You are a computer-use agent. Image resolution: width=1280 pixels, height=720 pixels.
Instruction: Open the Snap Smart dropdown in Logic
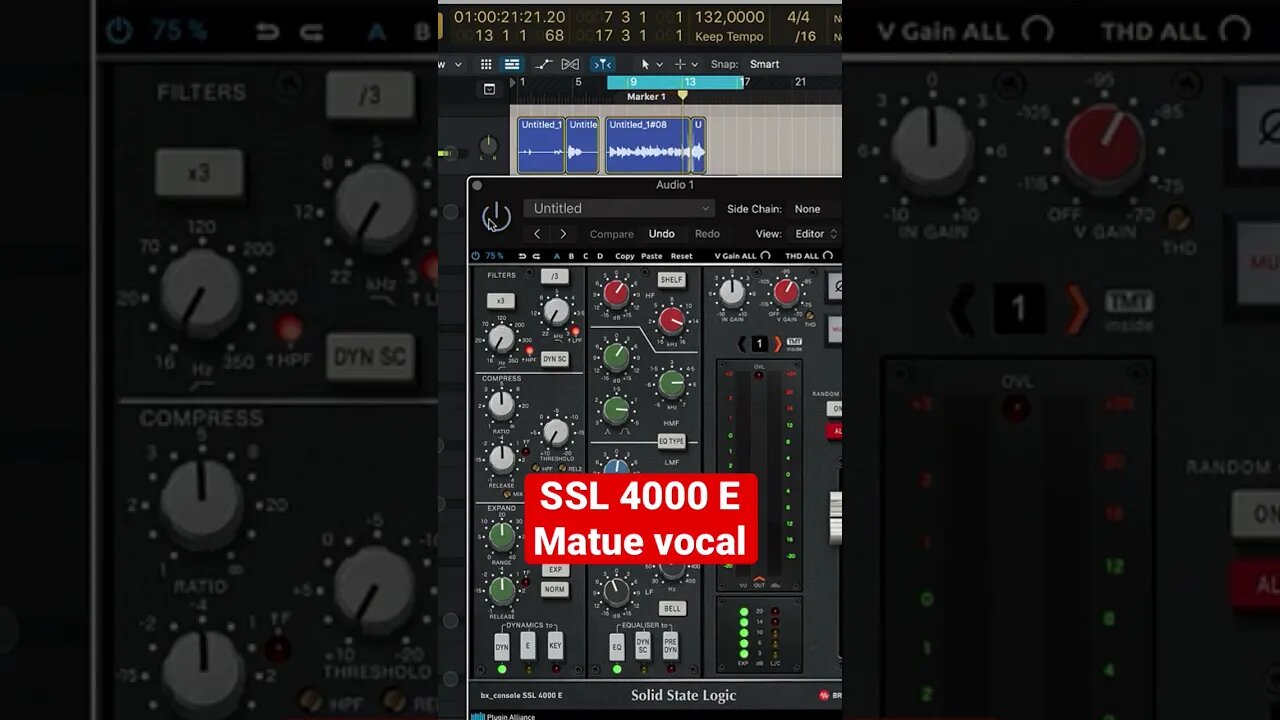click(x=765, y=64)
